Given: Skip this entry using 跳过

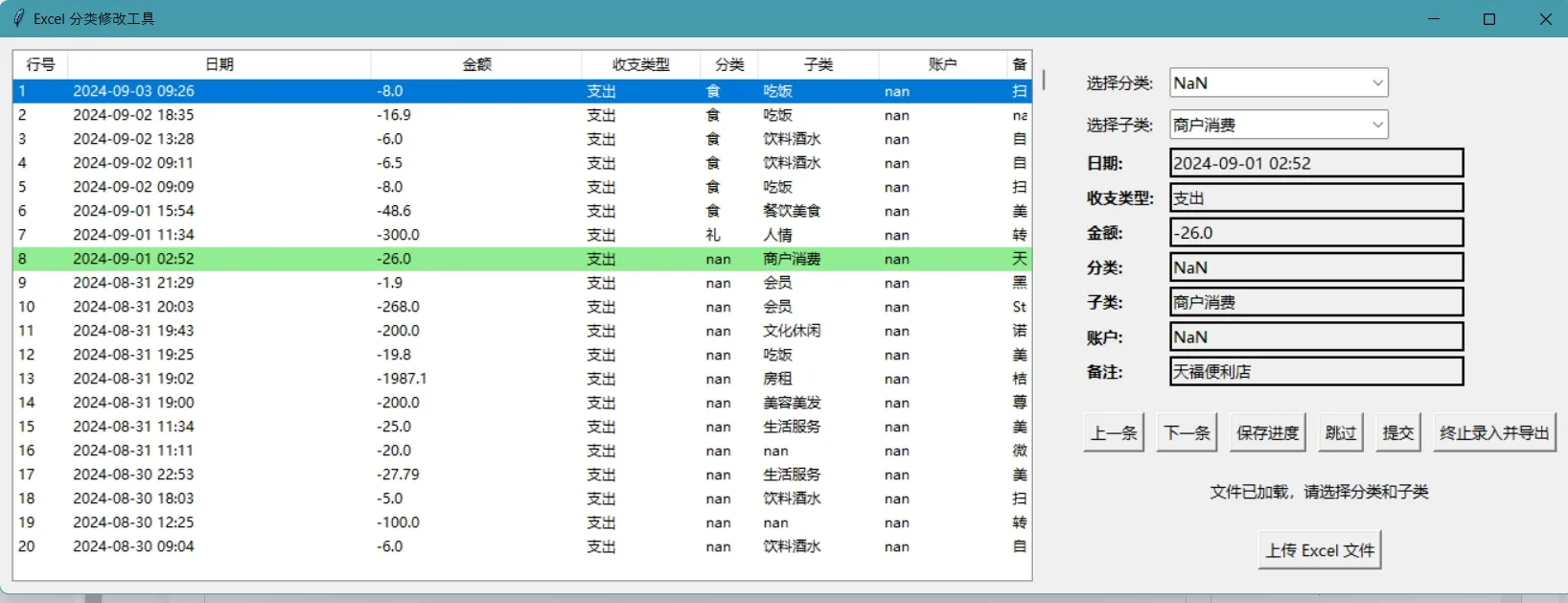Looking at the screenshot, I should tap(1340, 433).
